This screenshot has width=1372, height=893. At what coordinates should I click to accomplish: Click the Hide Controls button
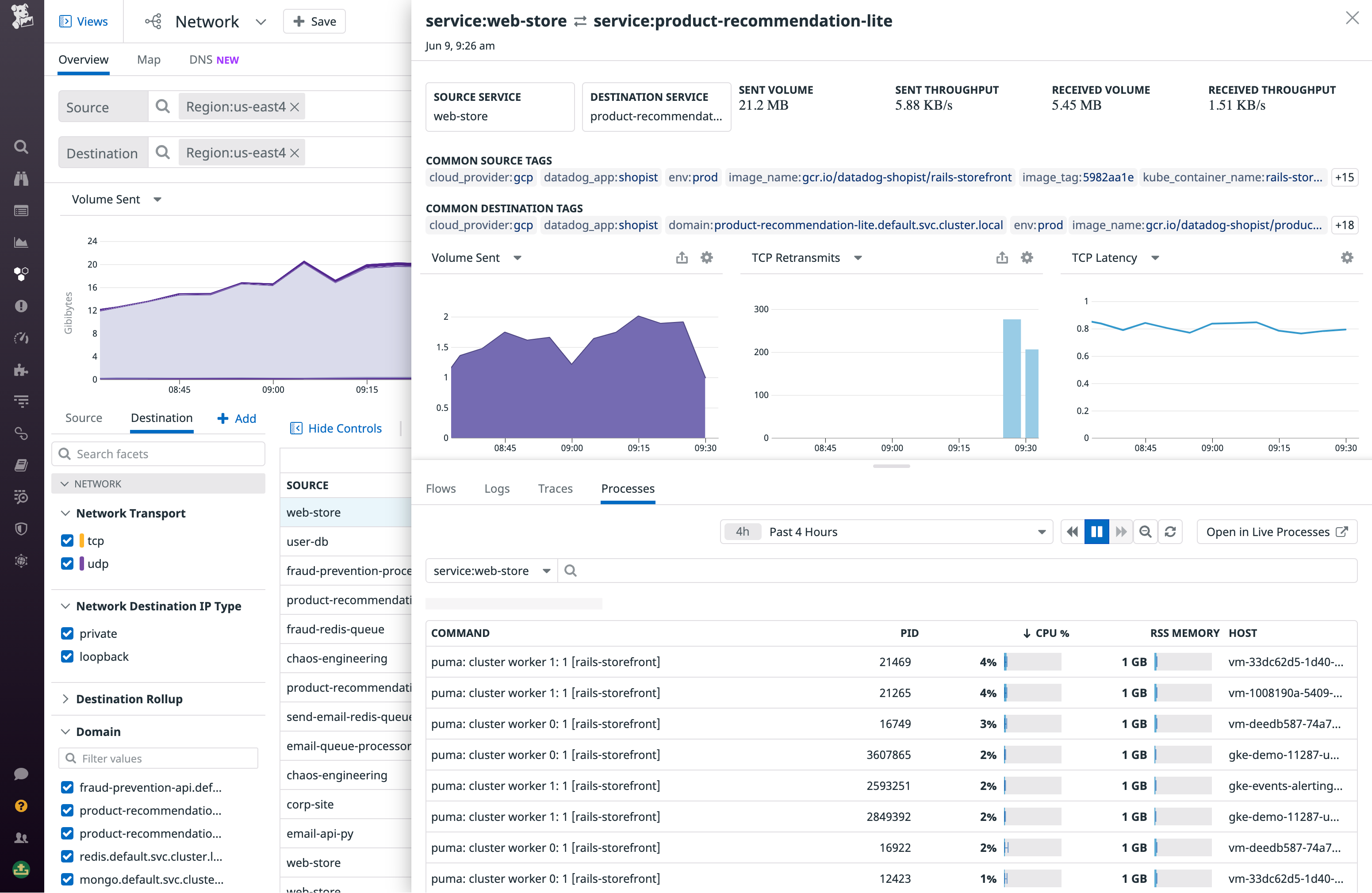click(x=336, y=428)
